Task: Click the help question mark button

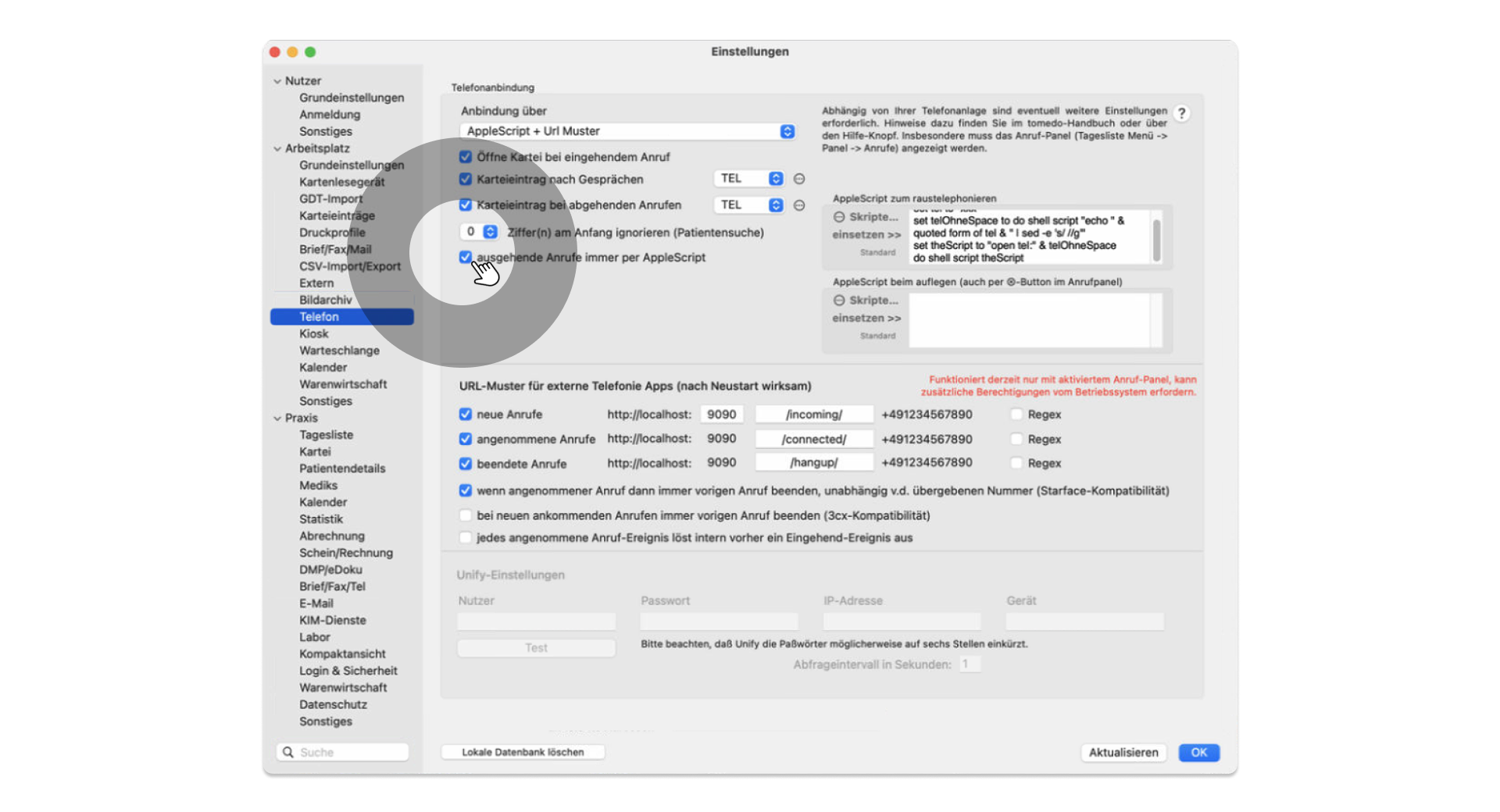Action: click(1181, 113)
